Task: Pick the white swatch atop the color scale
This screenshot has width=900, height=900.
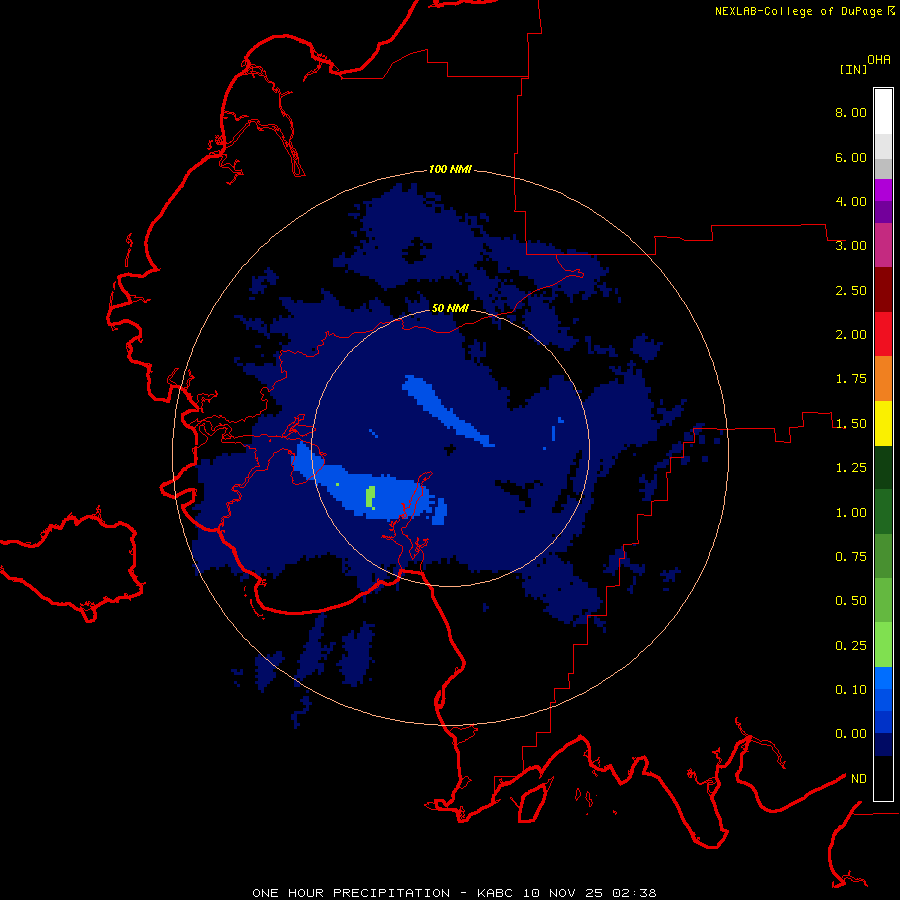Action: tap(883, 111)
